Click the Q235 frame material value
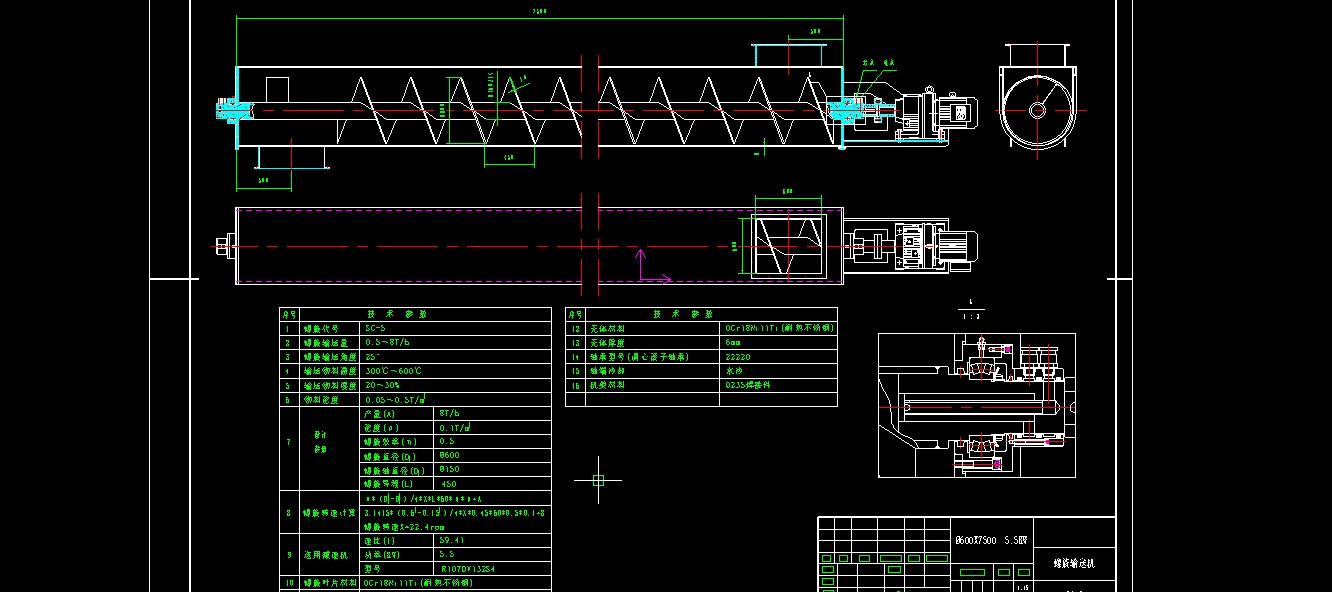Image resolution: width=1332 pixels, height=592 pixels. tap(748, 385)
